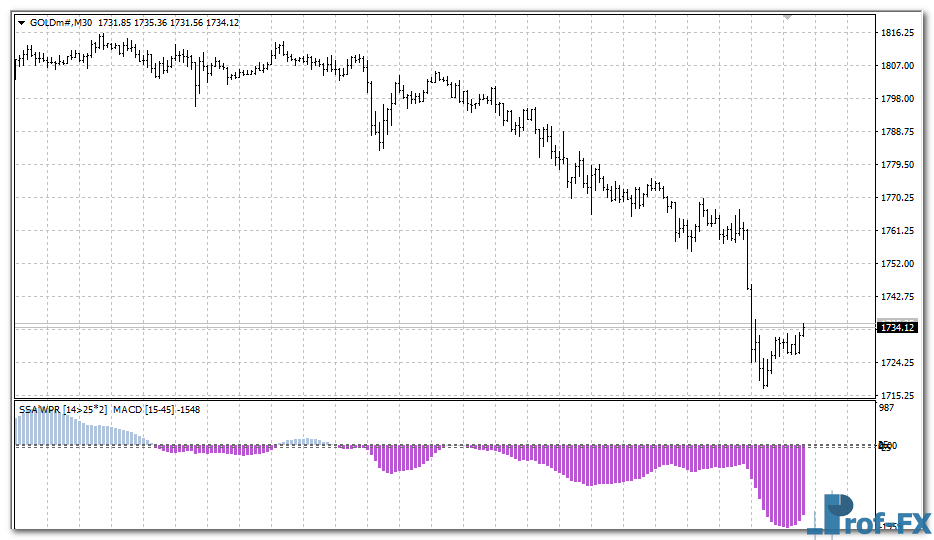Click the 1770.25 level on the price axis
Screen dimensions: 934x540
897,198
